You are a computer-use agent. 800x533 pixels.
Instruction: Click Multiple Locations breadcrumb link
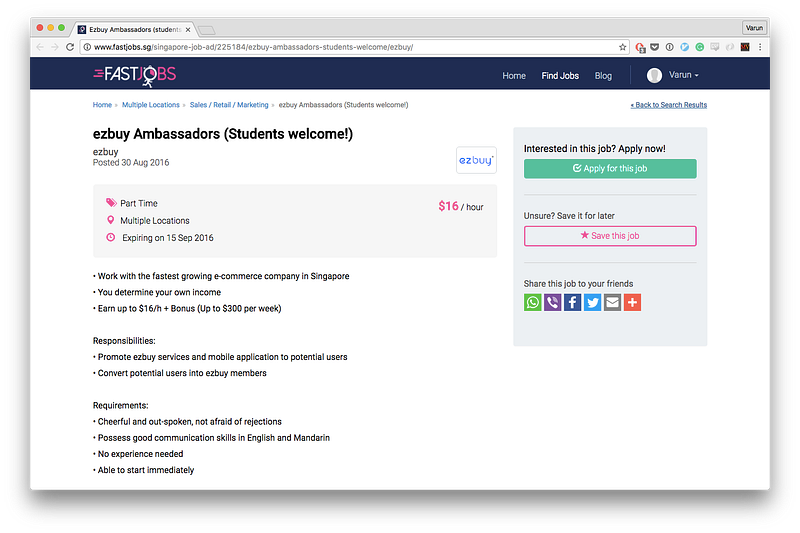pyautogui.click(x=151, y=105)
